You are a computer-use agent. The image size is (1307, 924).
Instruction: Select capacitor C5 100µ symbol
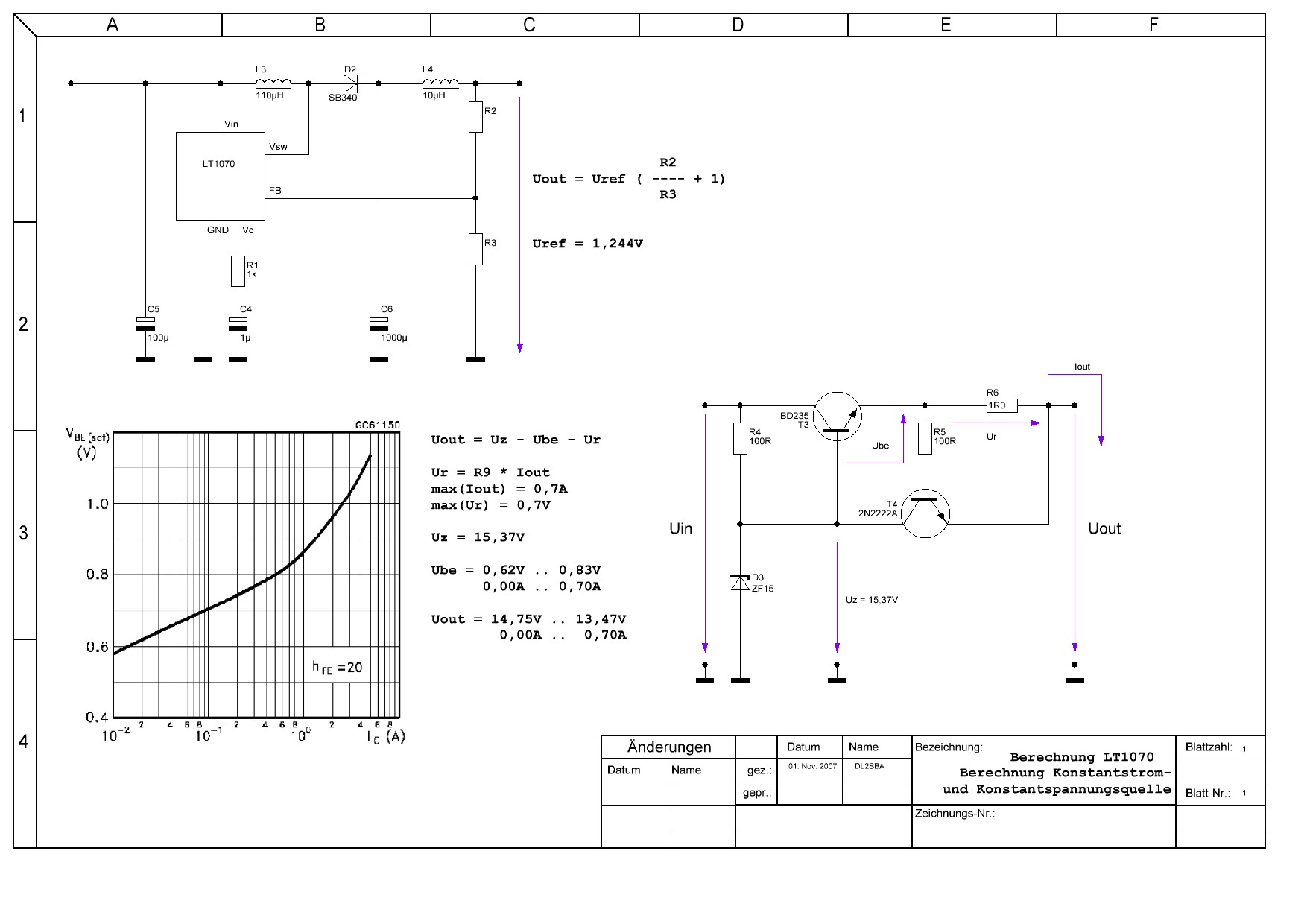(x=145, y=323)
